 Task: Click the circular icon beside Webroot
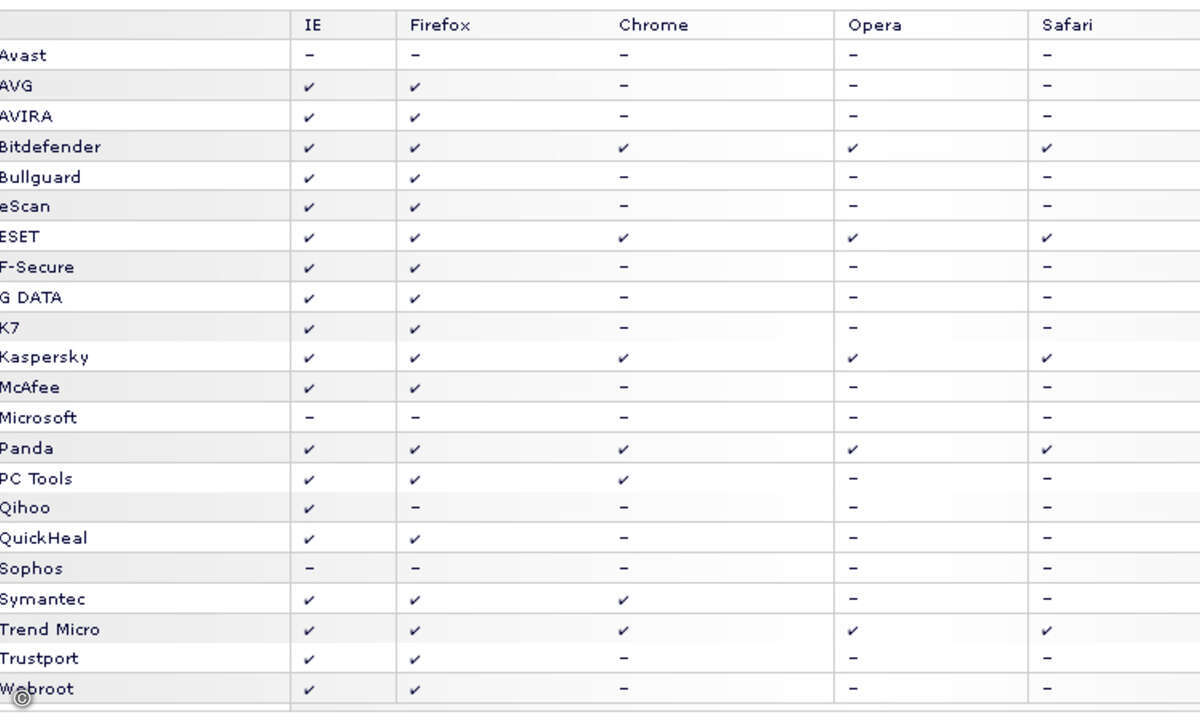tap(22, 698)
